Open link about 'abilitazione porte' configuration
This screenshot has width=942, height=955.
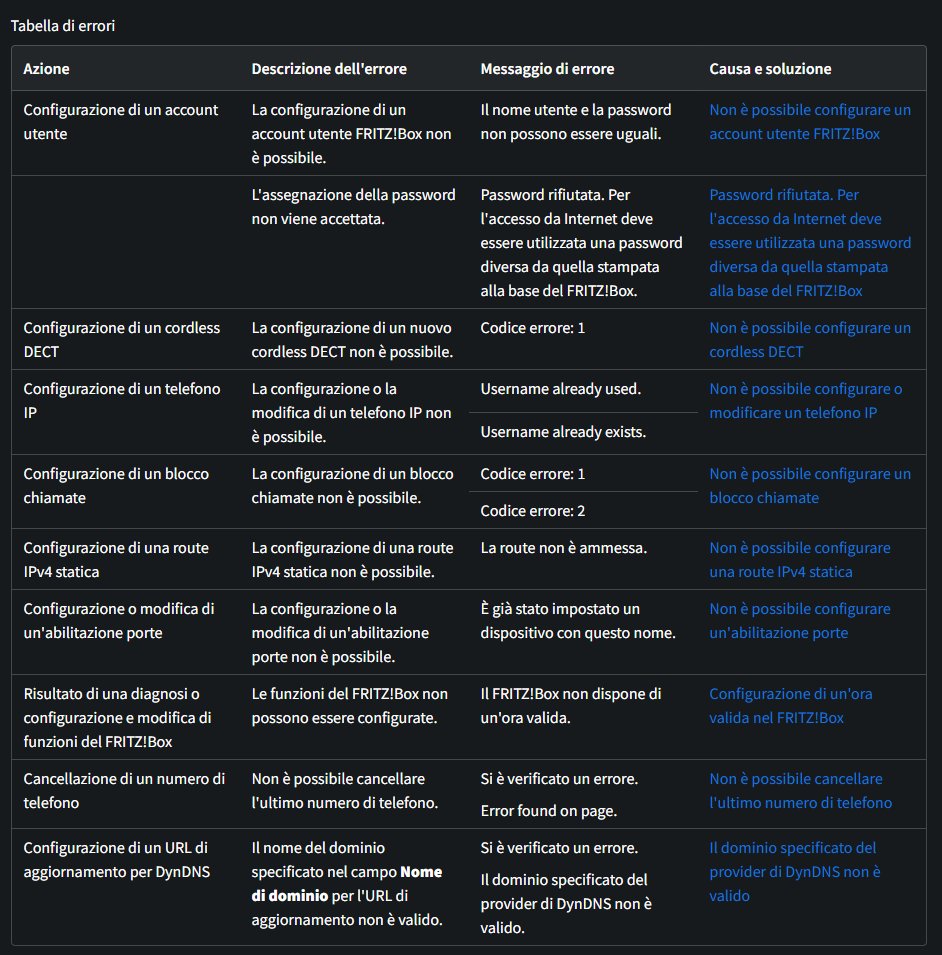tap(800, 620)
